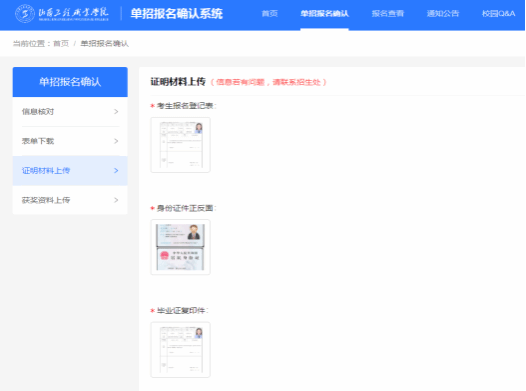Click the 身份证件正反面 label
Image resolution: width=526 pixels, height=391 pixels.
click(x=187, y=208)
